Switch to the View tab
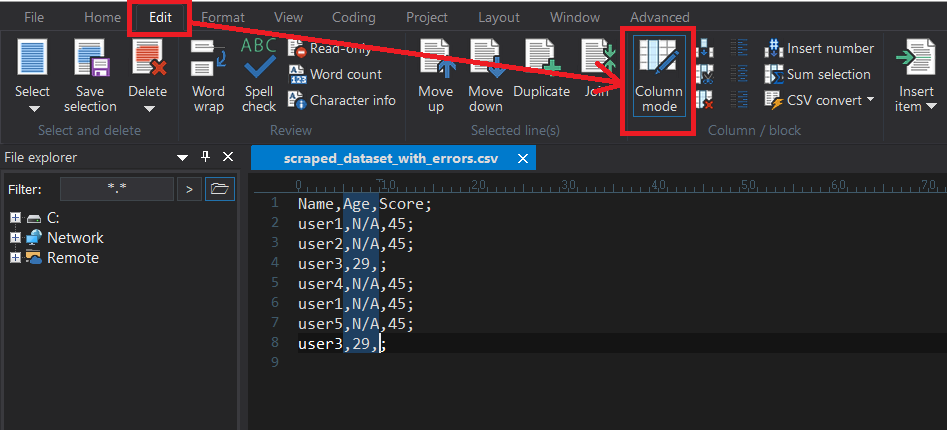Viewport: 947px width, 430px height. coord(288,18)
